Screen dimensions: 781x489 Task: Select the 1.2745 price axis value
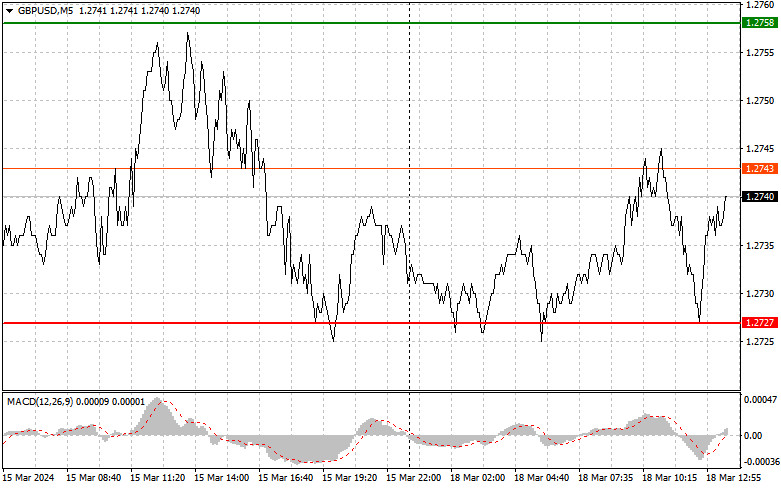coord(760,148)
